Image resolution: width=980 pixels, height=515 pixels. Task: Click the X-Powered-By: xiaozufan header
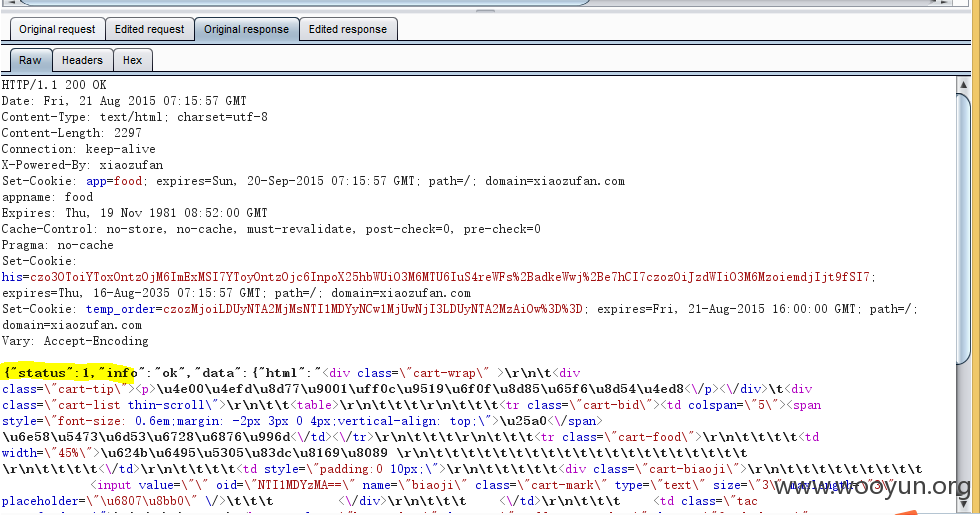pyautogui.click(x=82, y=165)
